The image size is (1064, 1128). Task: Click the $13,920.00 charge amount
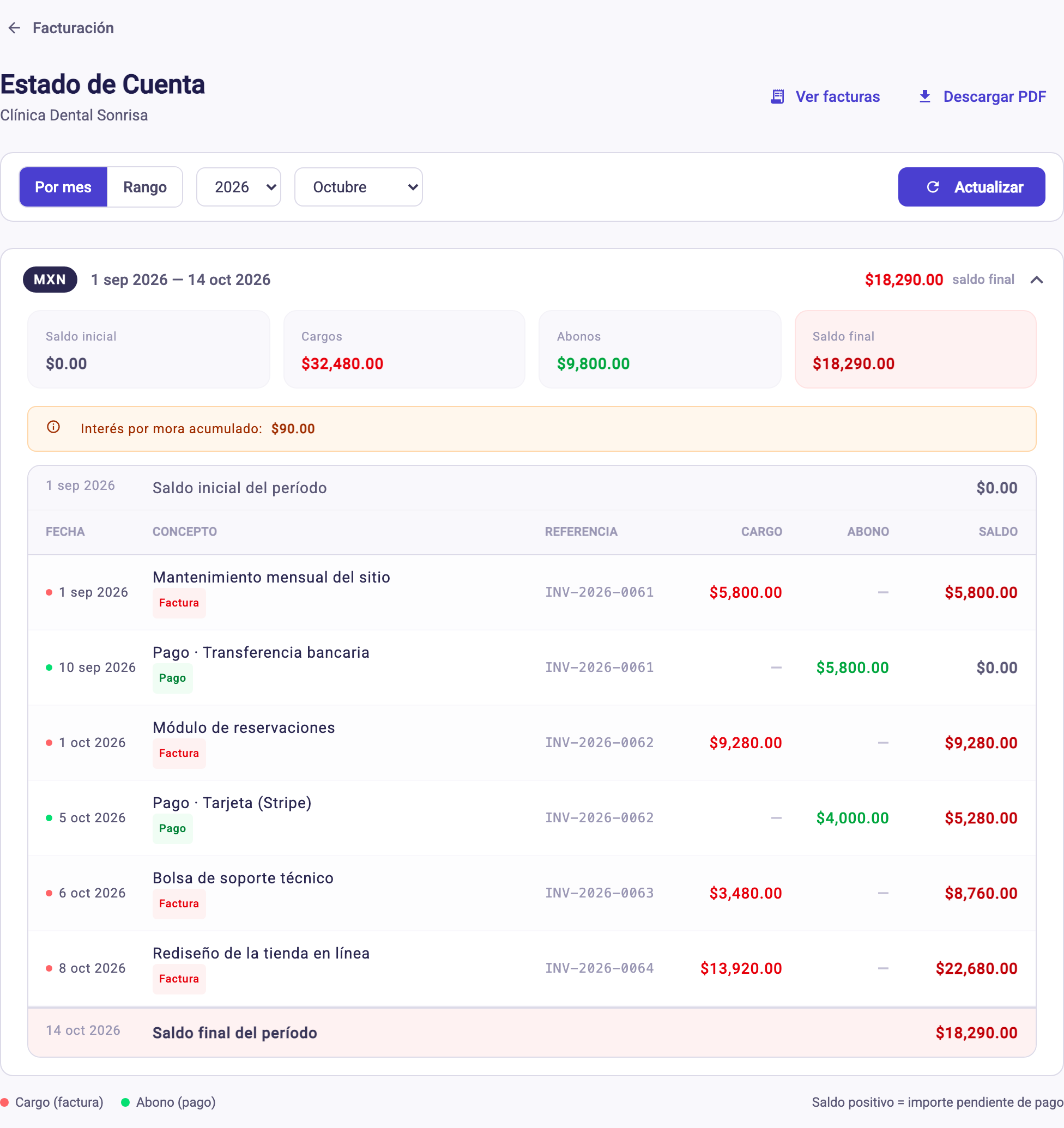pyautogui.click(x=741, y=968)
